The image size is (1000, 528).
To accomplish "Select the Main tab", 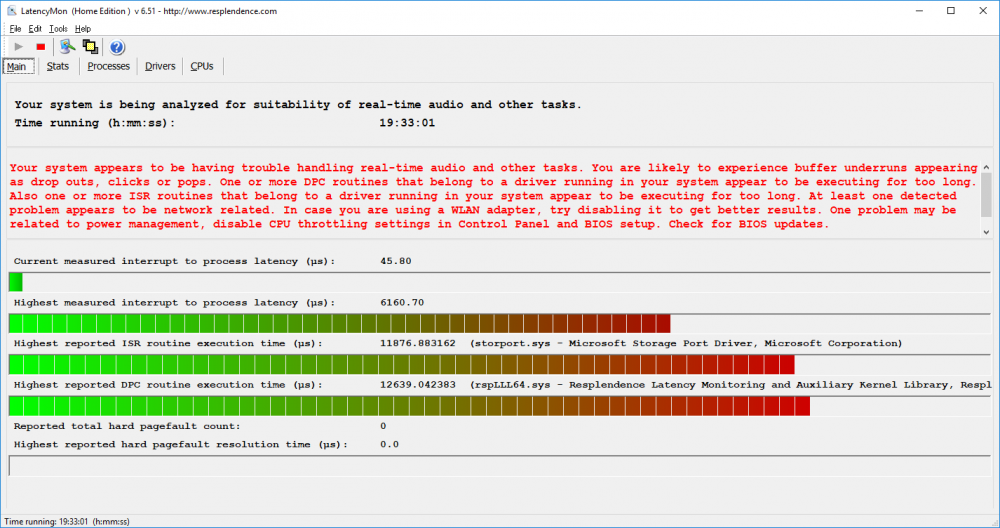I will point(18,66).
